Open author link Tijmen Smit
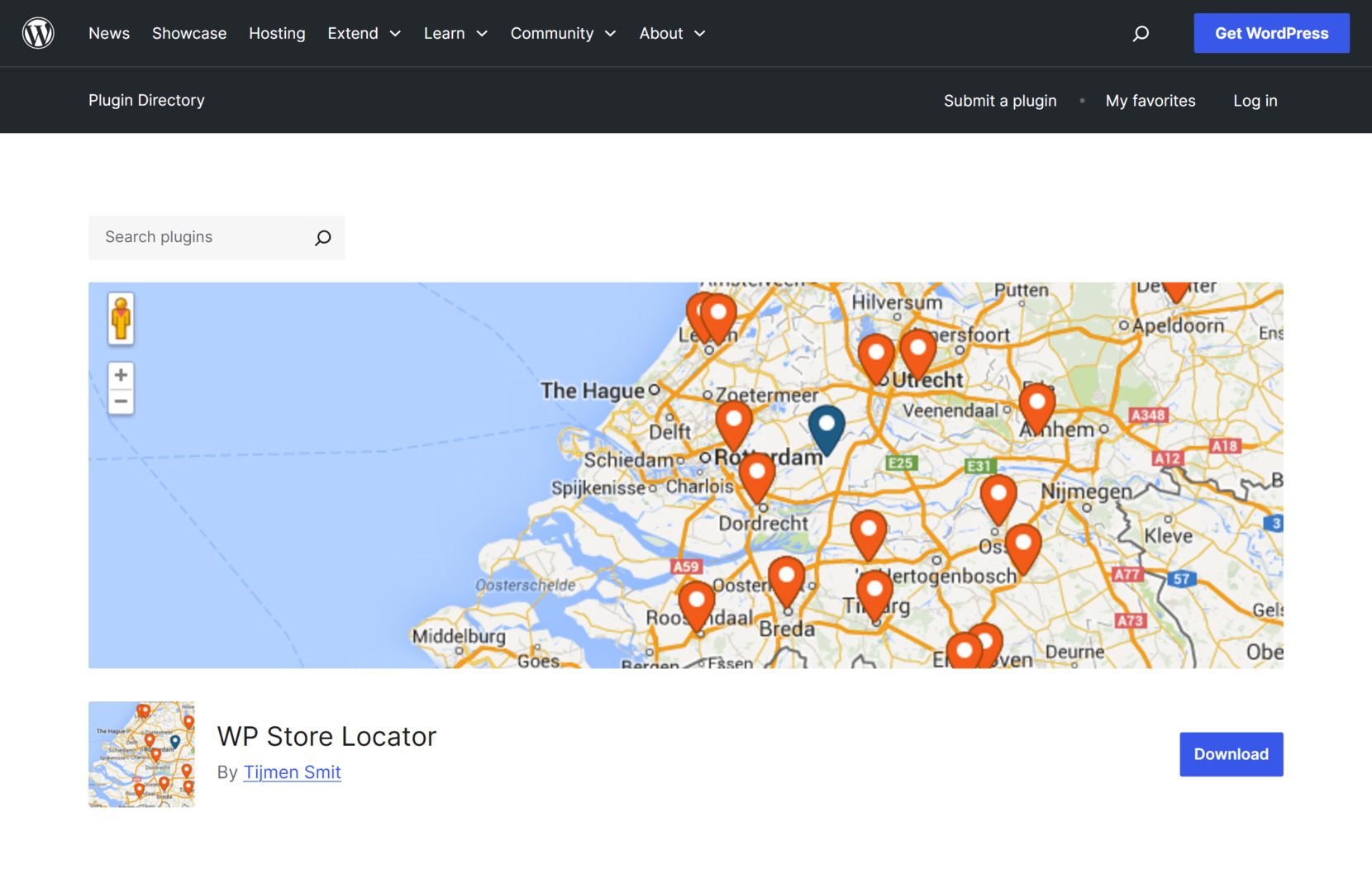The width and height of the screenshot is (1372, 869). click(x=292, y=772)
